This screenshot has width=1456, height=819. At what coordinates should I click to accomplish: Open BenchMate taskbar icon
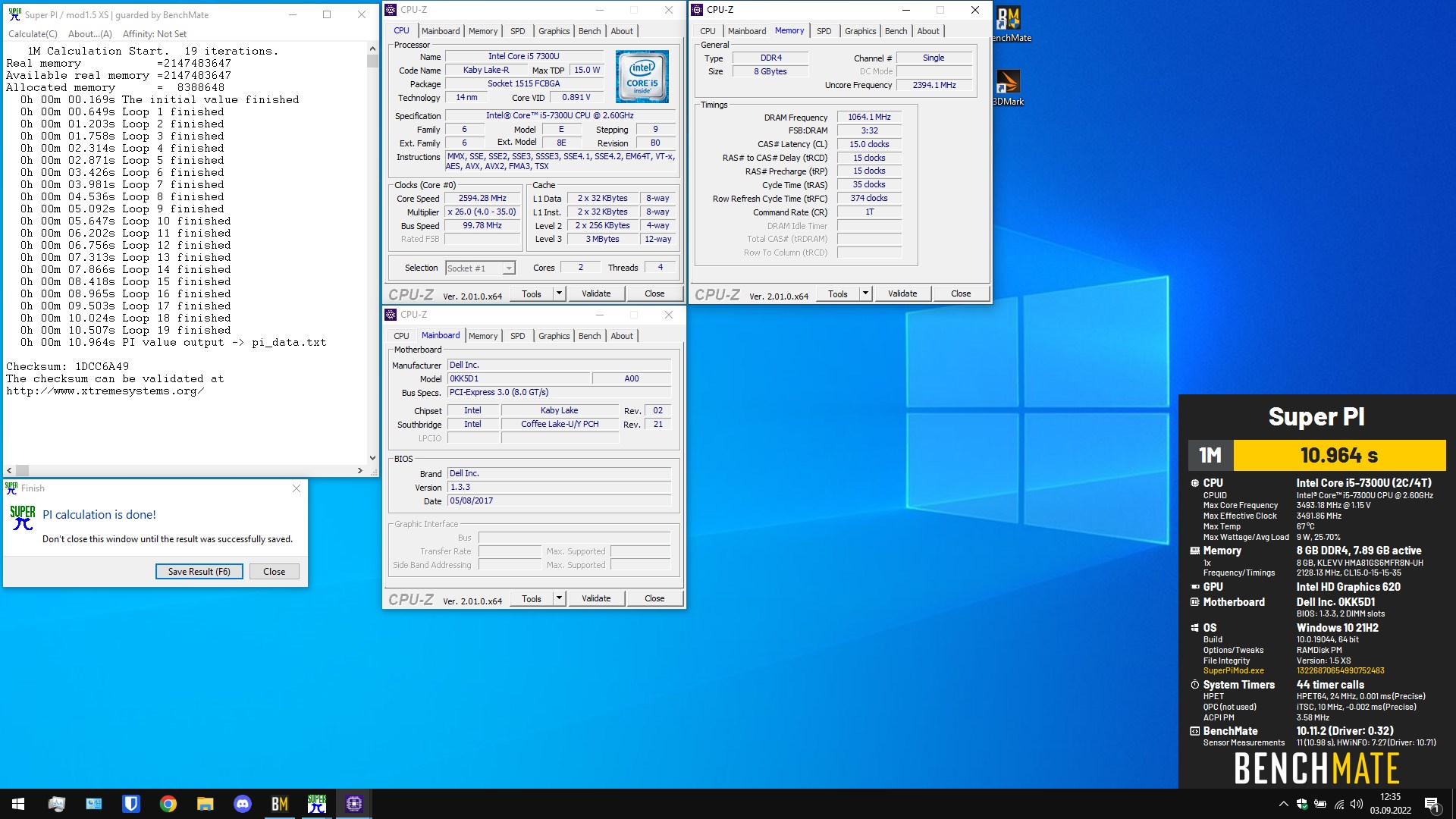click(x=280, y=804)
